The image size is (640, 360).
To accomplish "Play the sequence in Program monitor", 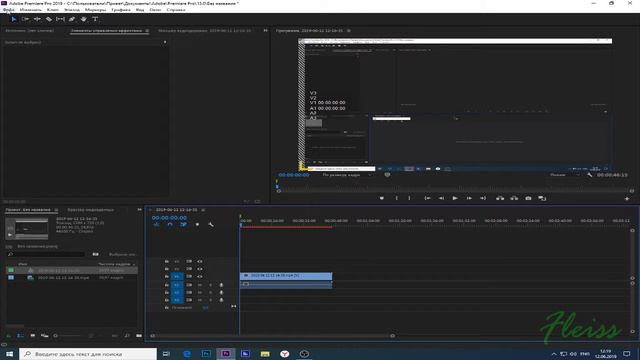I will 455,198.
